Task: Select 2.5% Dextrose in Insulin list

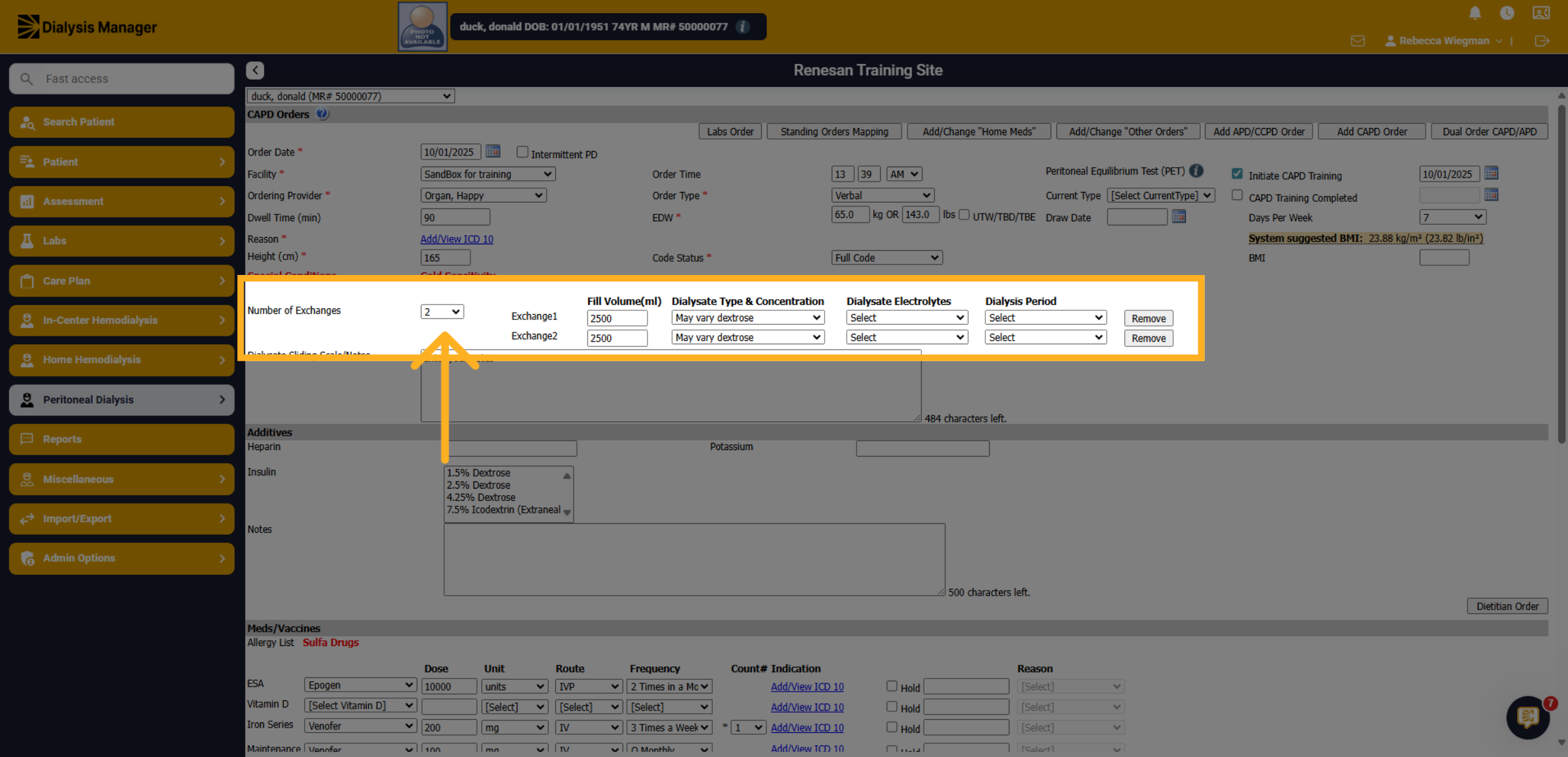Action: pyautogui.click(x=478, y=485)
